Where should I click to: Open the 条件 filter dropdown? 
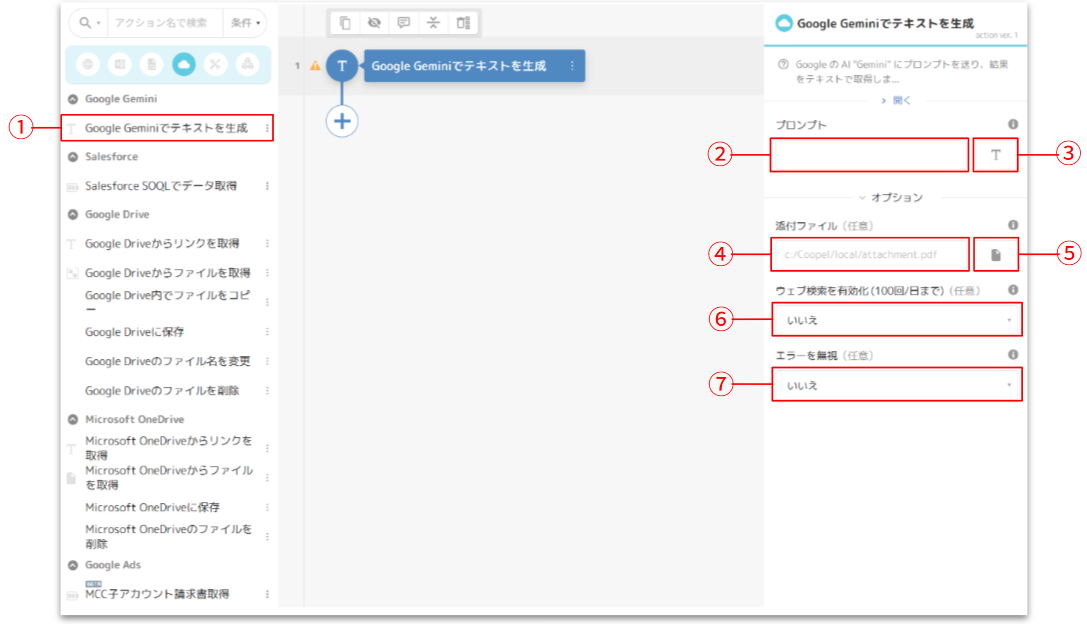[245, 23]
